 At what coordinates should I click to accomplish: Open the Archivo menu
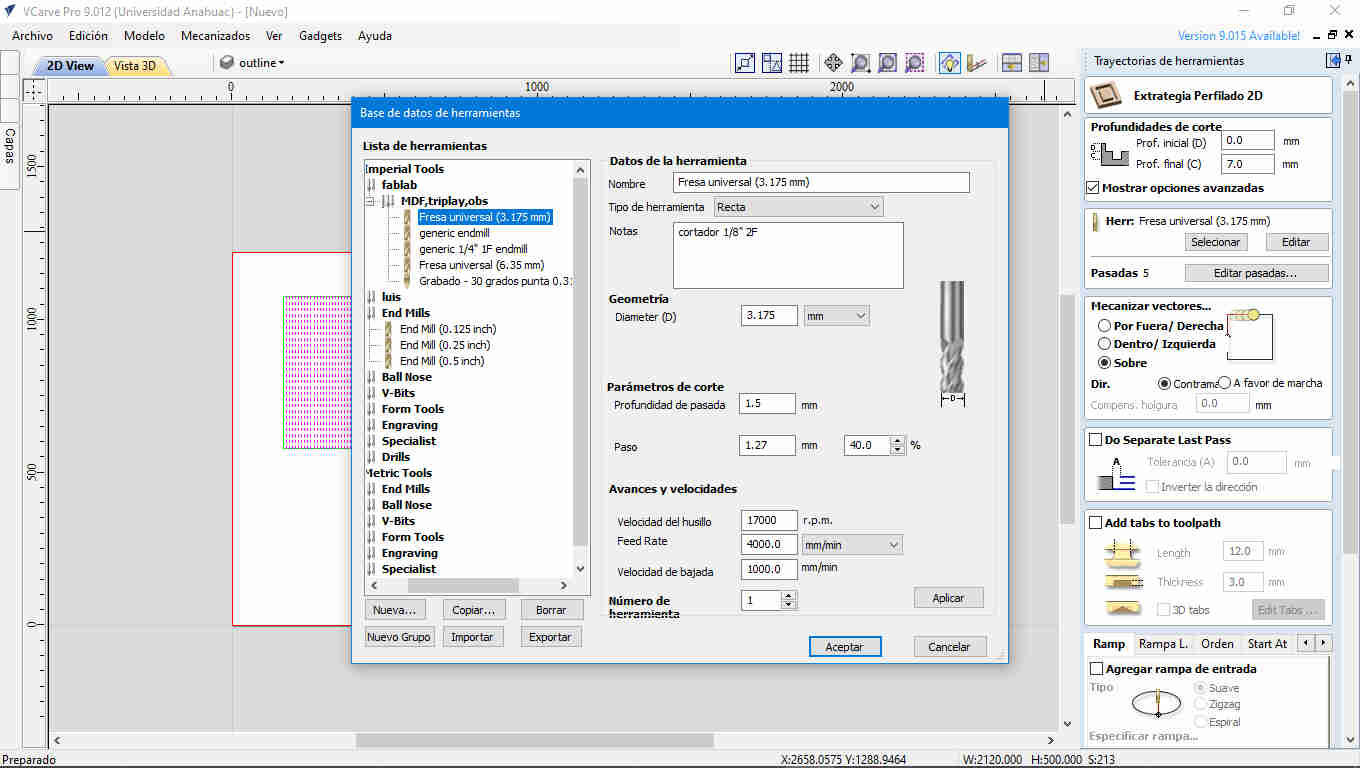tap(32, 35)
